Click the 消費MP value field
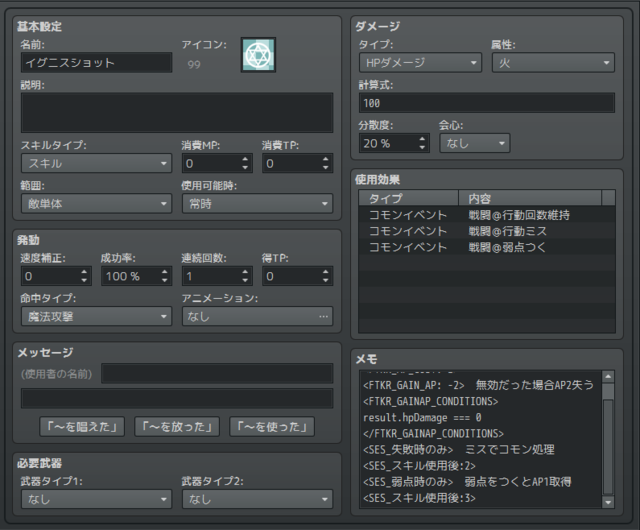 tap(211, 163)
